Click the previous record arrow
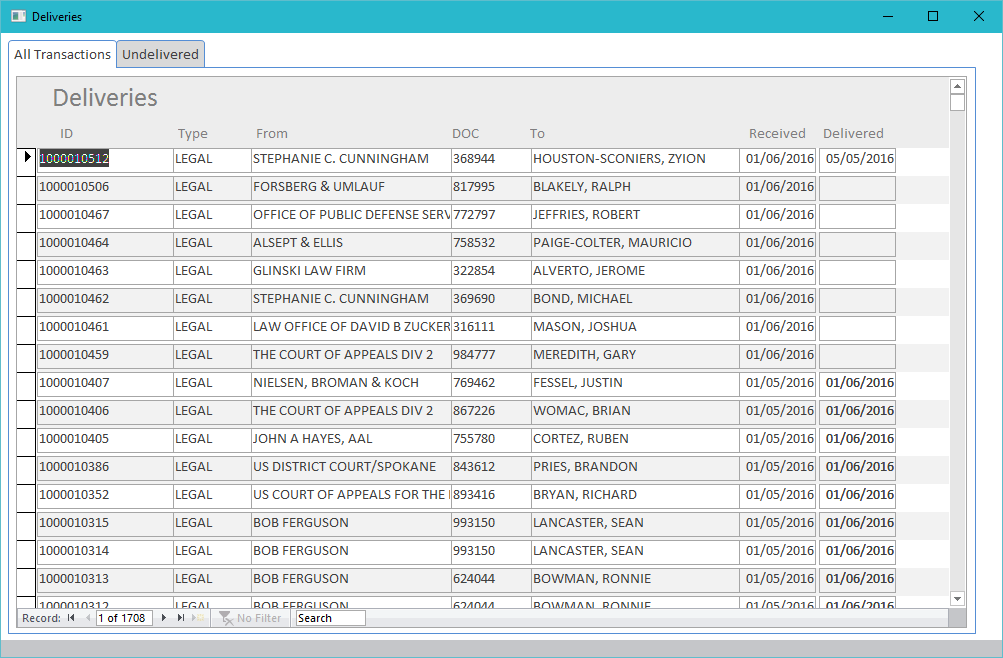Image resolution: width=1003 pixels, height=658 pixels. click(87, 618)
